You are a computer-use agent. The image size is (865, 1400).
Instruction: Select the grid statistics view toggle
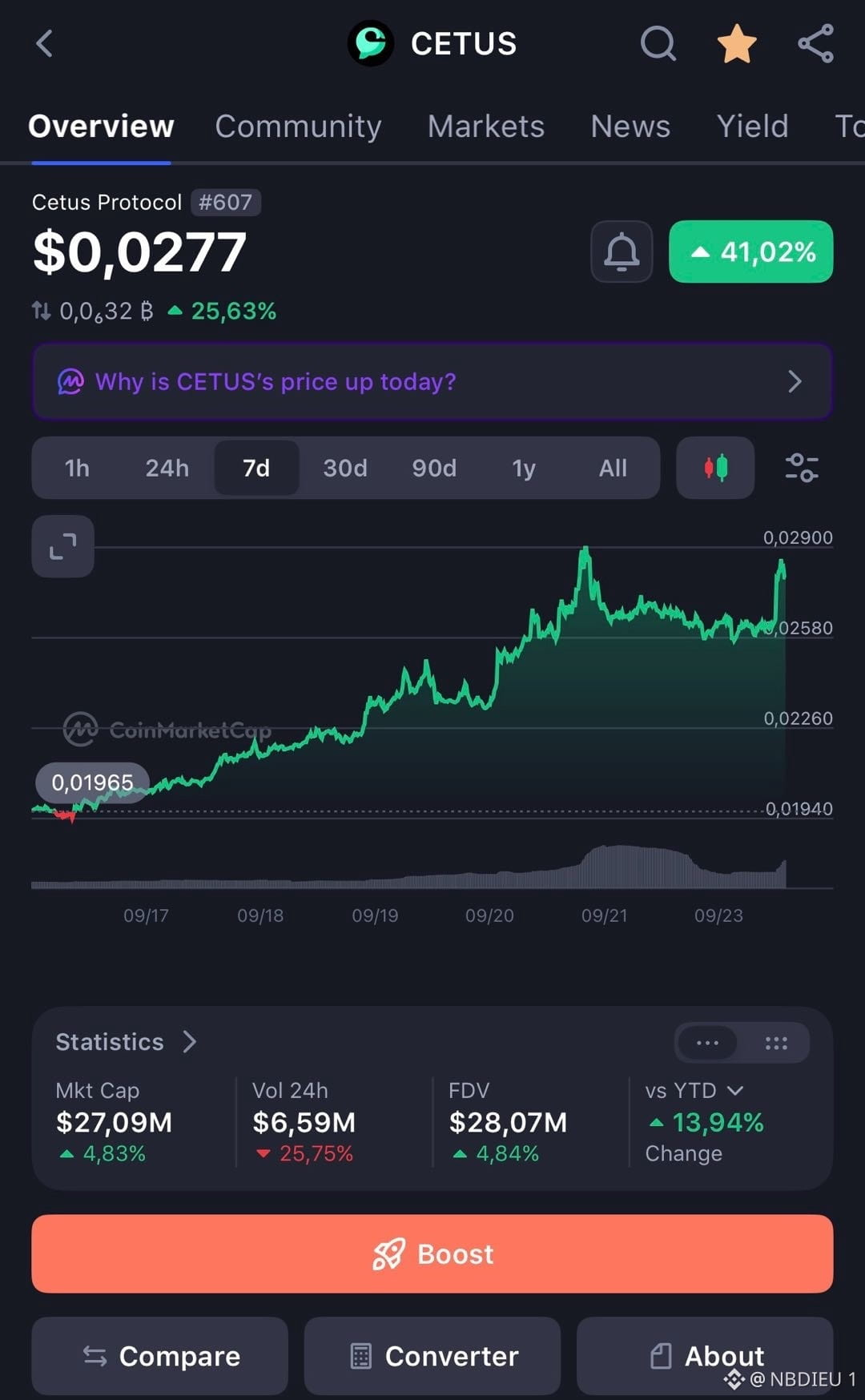775,1043
